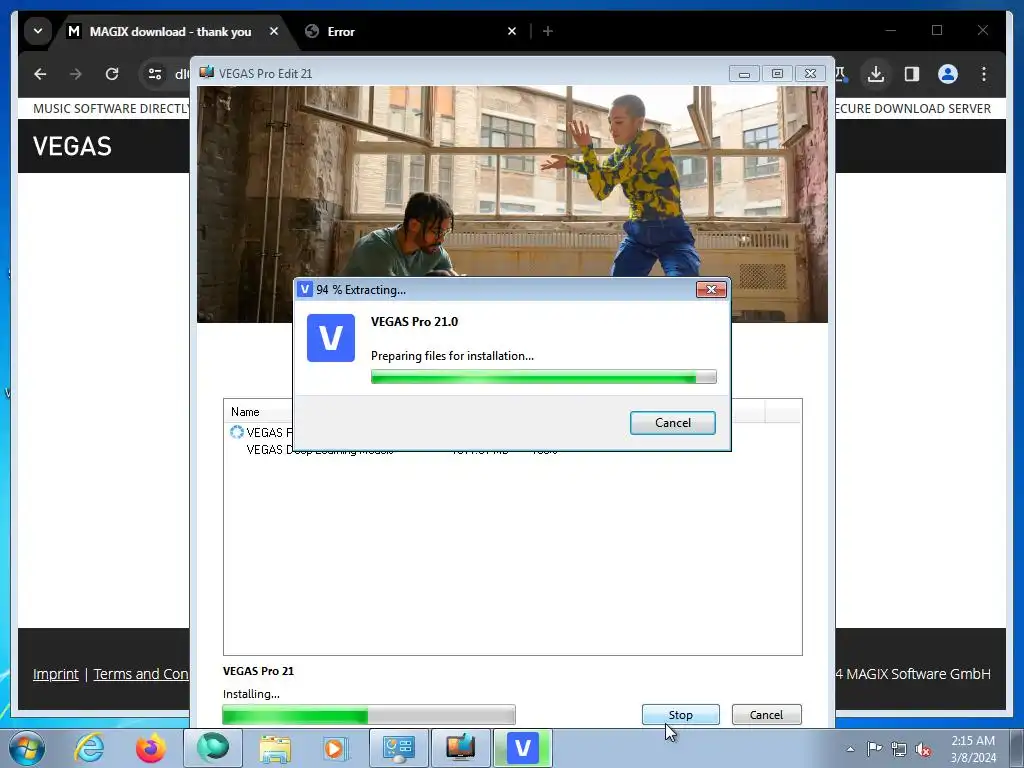Launch Firefox from the taskbar
Image resolution: width=1024 pixels, height=768 pixels.
pyautogui.click(x=150, y=748)
